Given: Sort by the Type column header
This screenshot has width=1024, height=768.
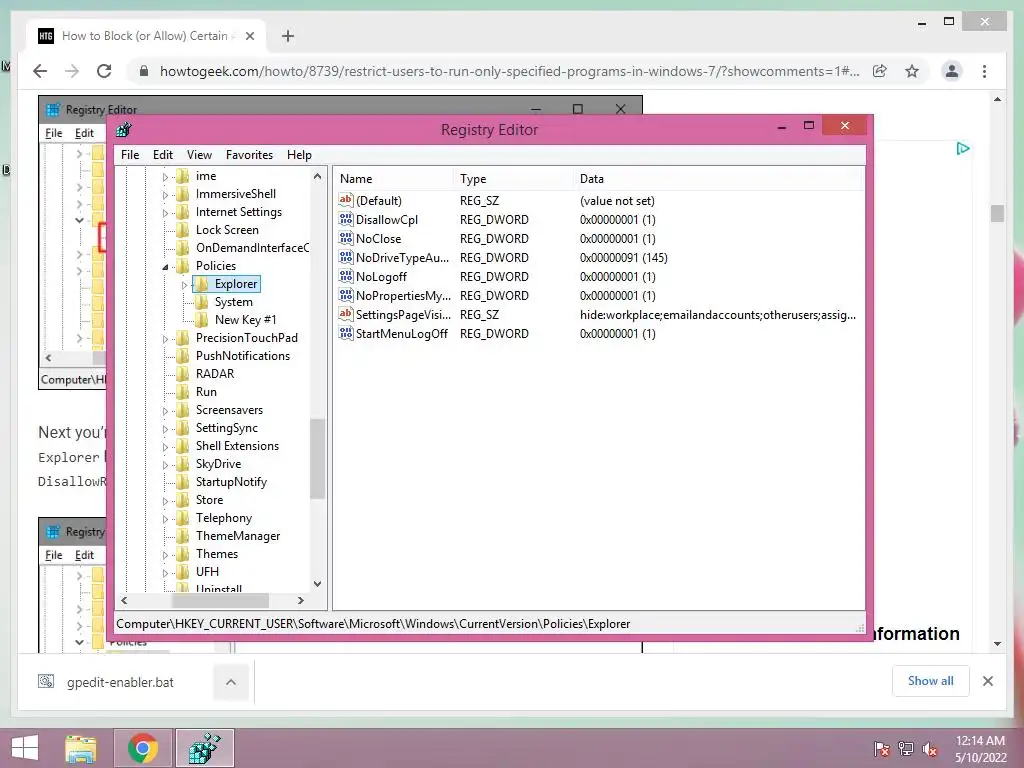Looking at the screenshot, I should (513, 178).
